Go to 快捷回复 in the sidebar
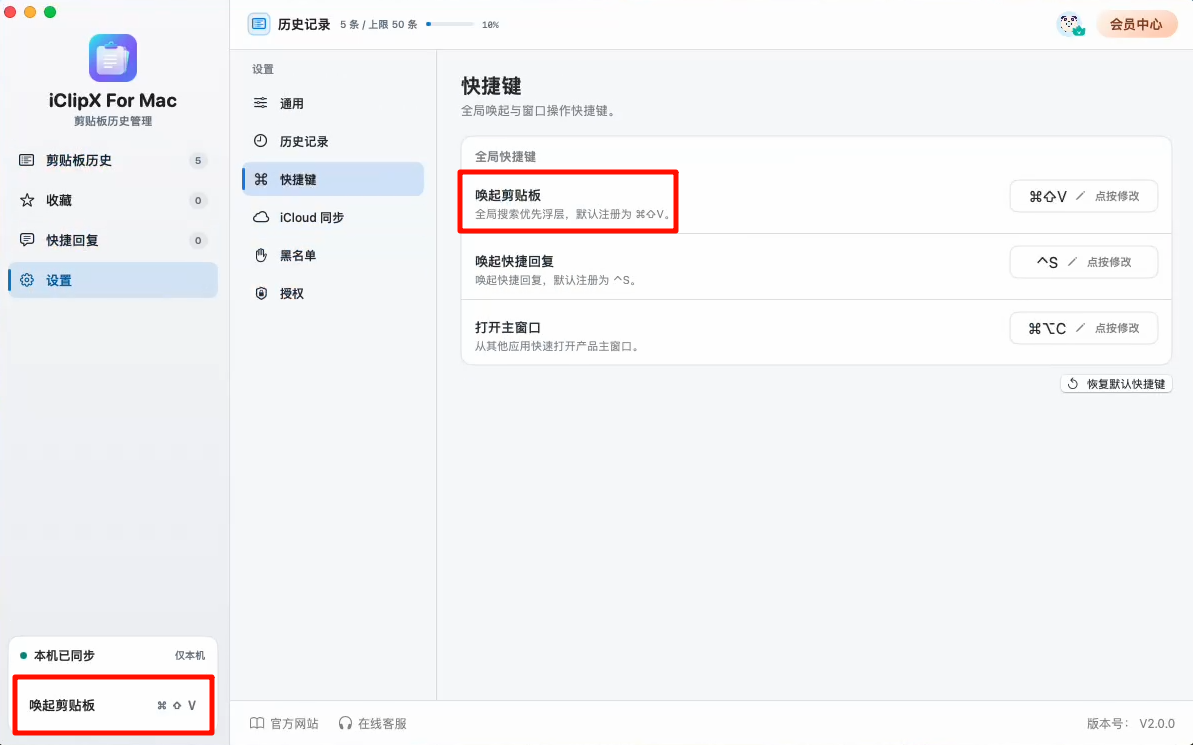Image resolution: width=1193 pixels, height=745 pixels. click(113, 240)
